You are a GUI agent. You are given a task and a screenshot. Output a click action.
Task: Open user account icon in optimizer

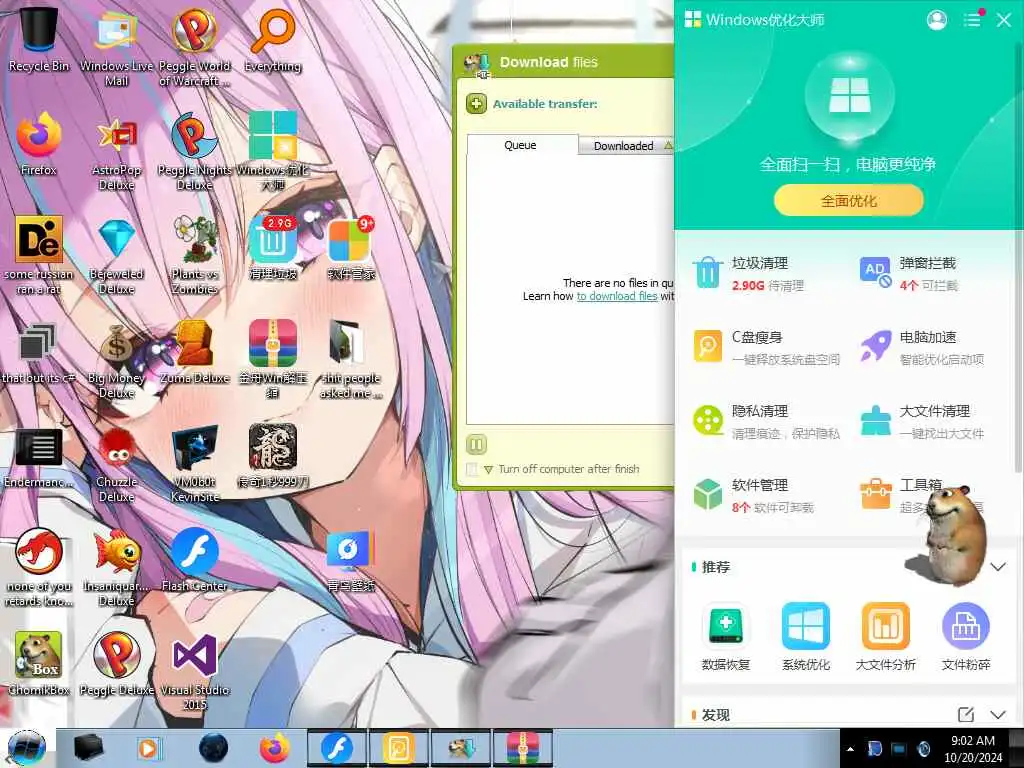click(936, 20)
